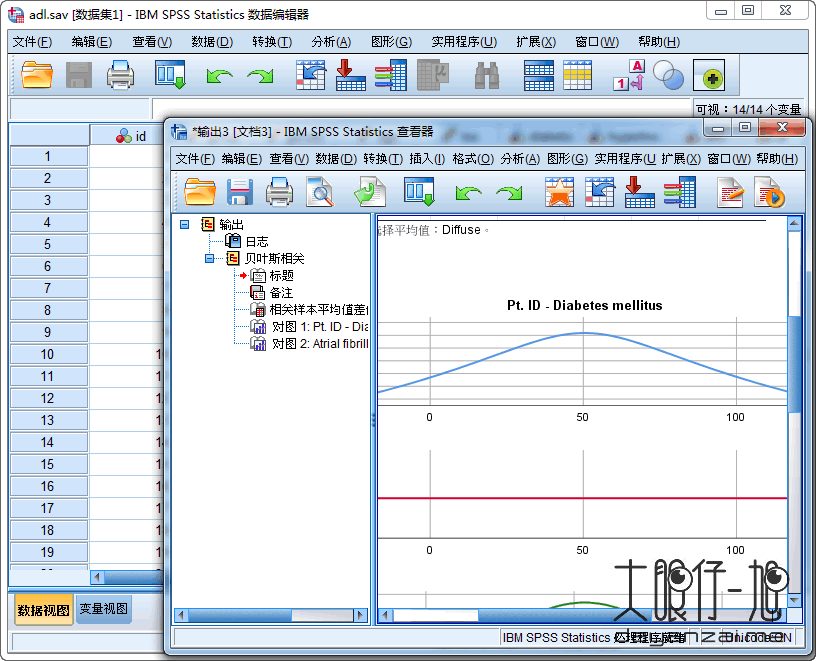Screen dimensions: 816x661
Task: Print icon in Viewer toolbar
Action: click(279, 192)
